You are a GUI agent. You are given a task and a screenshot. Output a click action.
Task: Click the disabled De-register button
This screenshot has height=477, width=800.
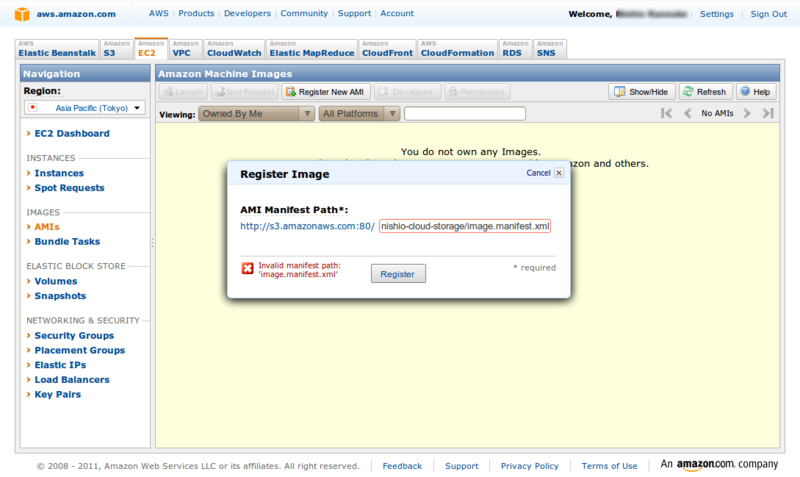407,92
